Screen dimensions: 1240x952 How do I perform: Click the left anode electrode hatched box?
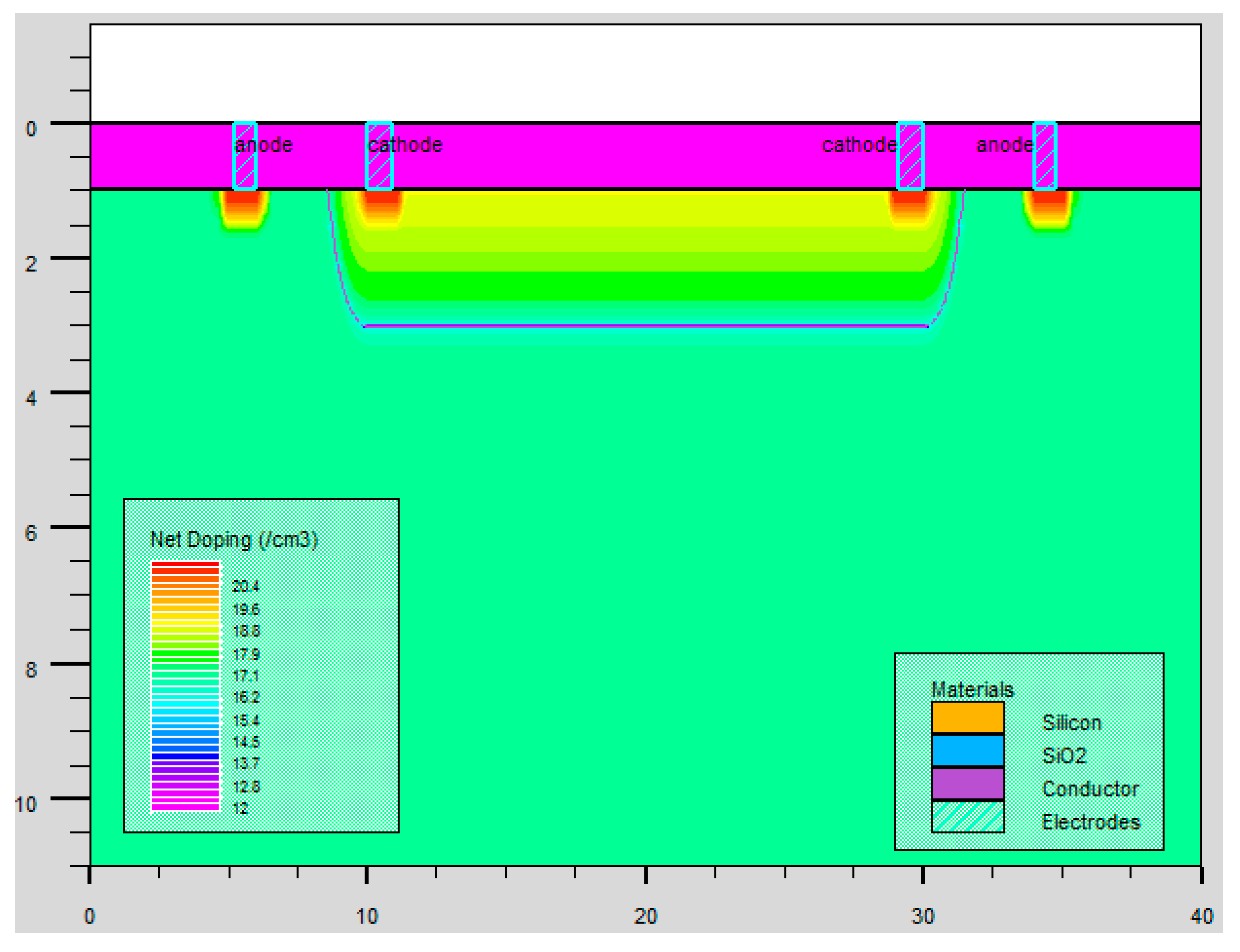244,157
